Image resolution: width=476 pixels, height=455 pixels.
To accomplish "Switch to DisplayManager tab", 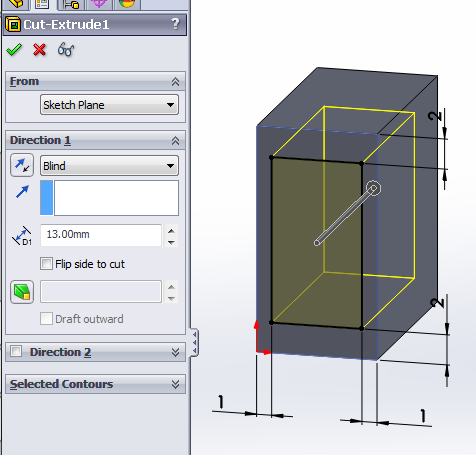I will pyautogui.click(x=127, y=4).
